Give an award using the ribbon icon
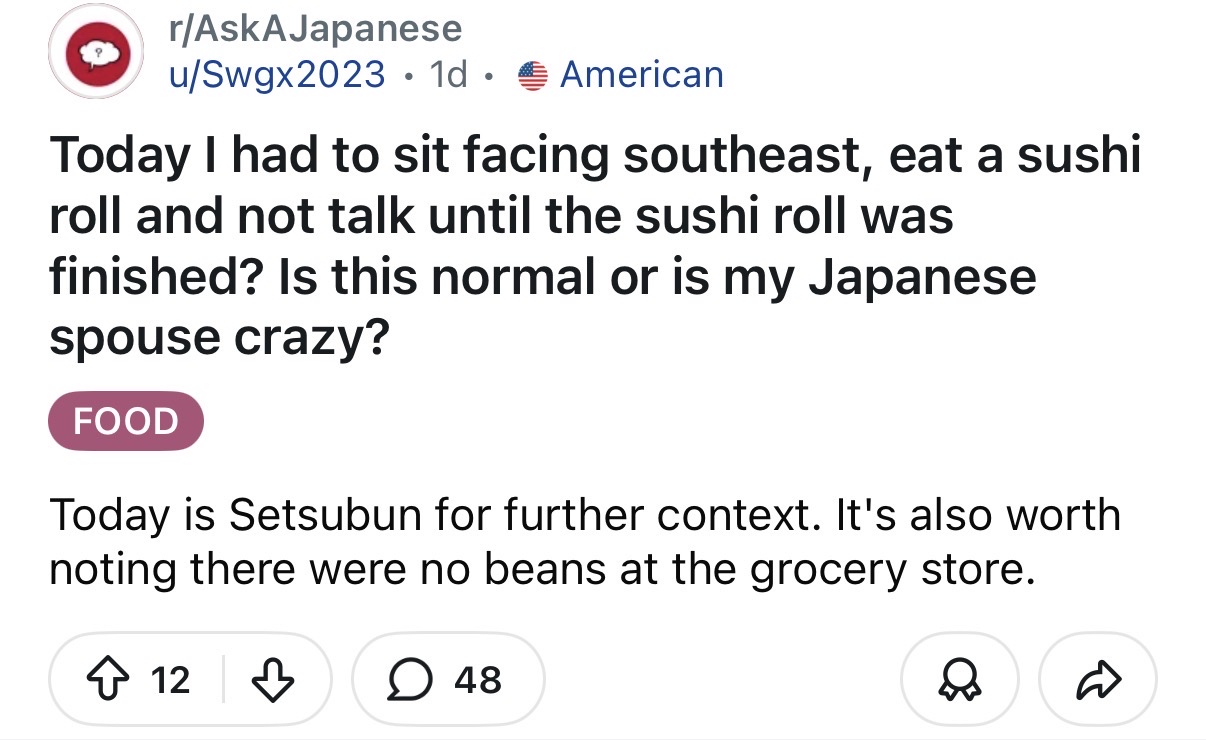This screenshot has width=1206, height=740. pos(960,680)
